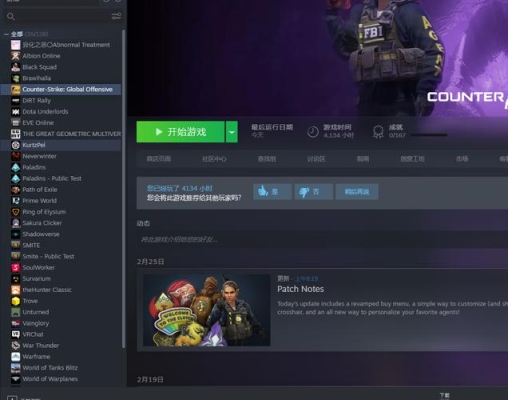Click the thumbs-up recommend button
The image size is (508, 400).
[272, 192]
